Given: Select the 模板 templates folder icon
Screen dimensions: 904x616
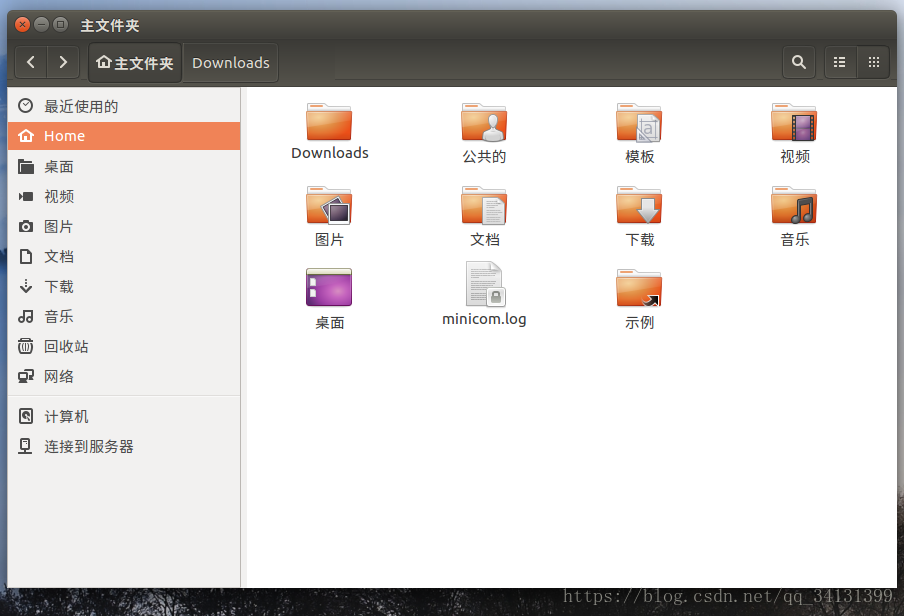Looking at the screenshot, I should pos(639,122).
